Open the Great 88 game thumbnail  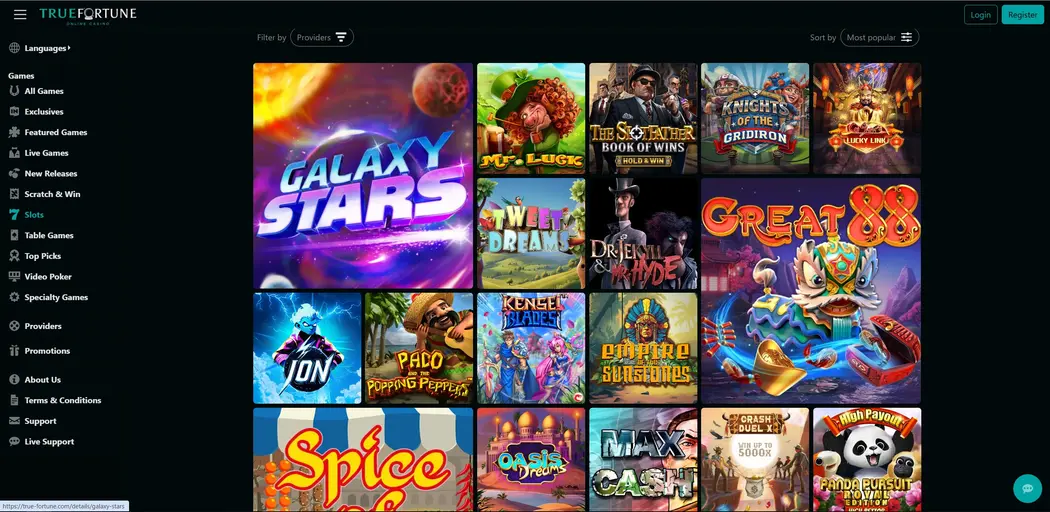[x=811, y=290]
